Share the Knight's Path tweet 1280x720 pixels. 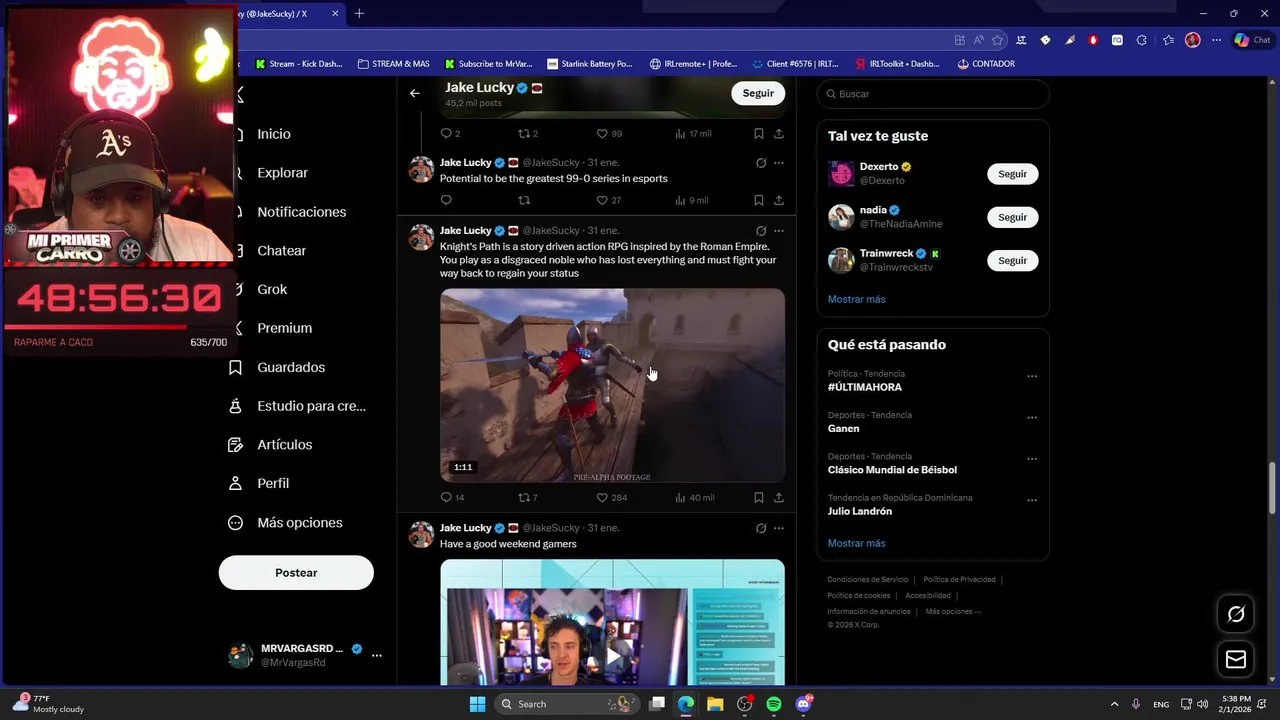pos(778,497)
